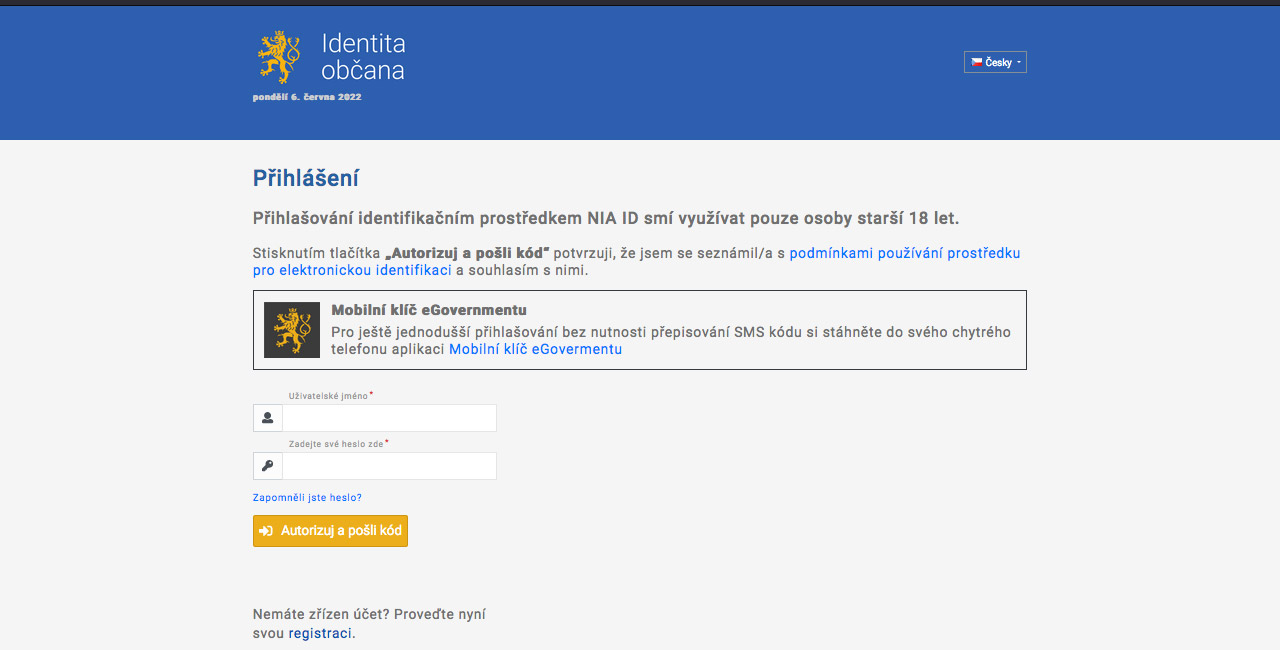
Task: Open the Česky language dropdown
Action: click(995, 62)
